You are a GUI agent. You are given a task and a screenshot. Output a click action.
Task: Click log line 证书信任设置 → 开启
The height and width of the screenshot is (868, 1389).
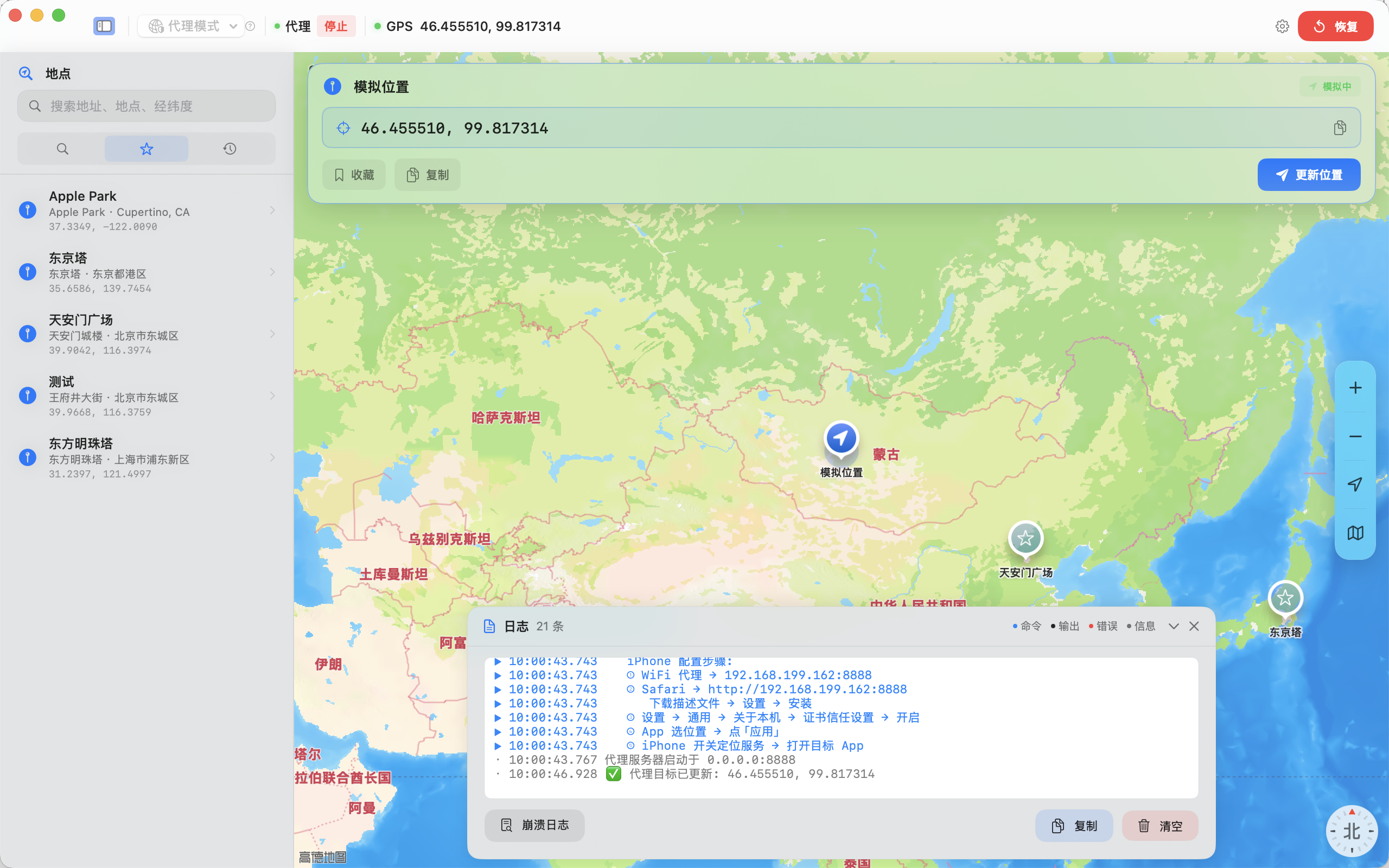click(707, 718)
